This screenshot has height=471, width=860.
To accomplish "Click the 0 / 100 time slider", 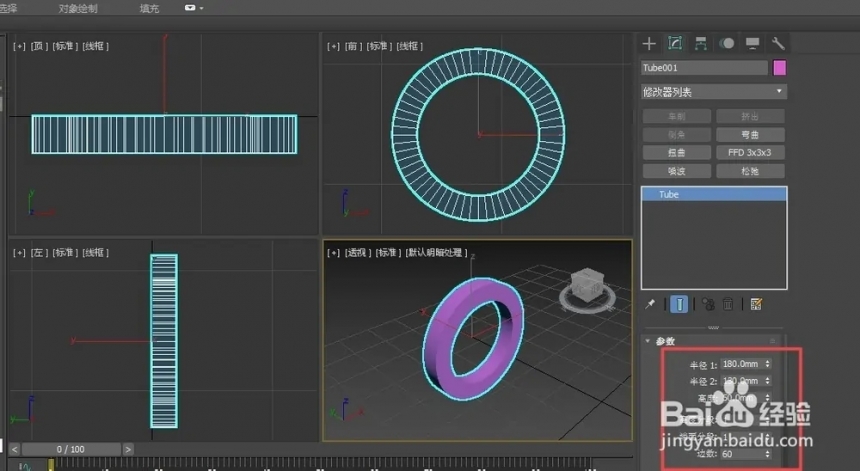I will (x=71, y=449).
